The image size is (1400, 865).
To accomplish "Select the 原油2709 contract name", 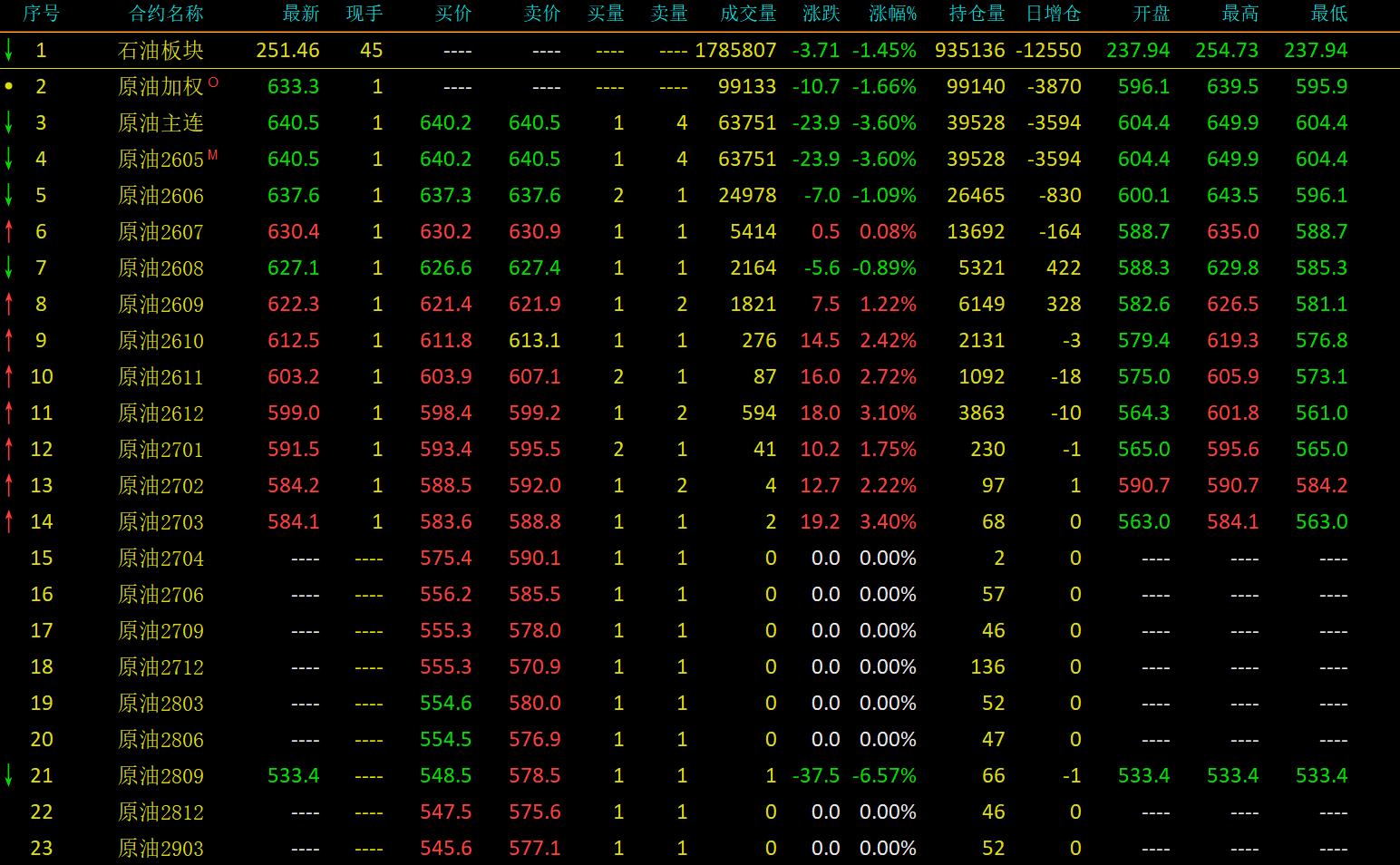I will pos(160,631).
